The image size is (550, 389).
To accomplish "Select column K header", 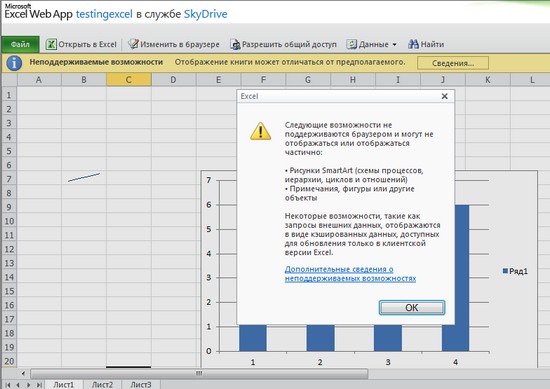I will pos(488,80).
